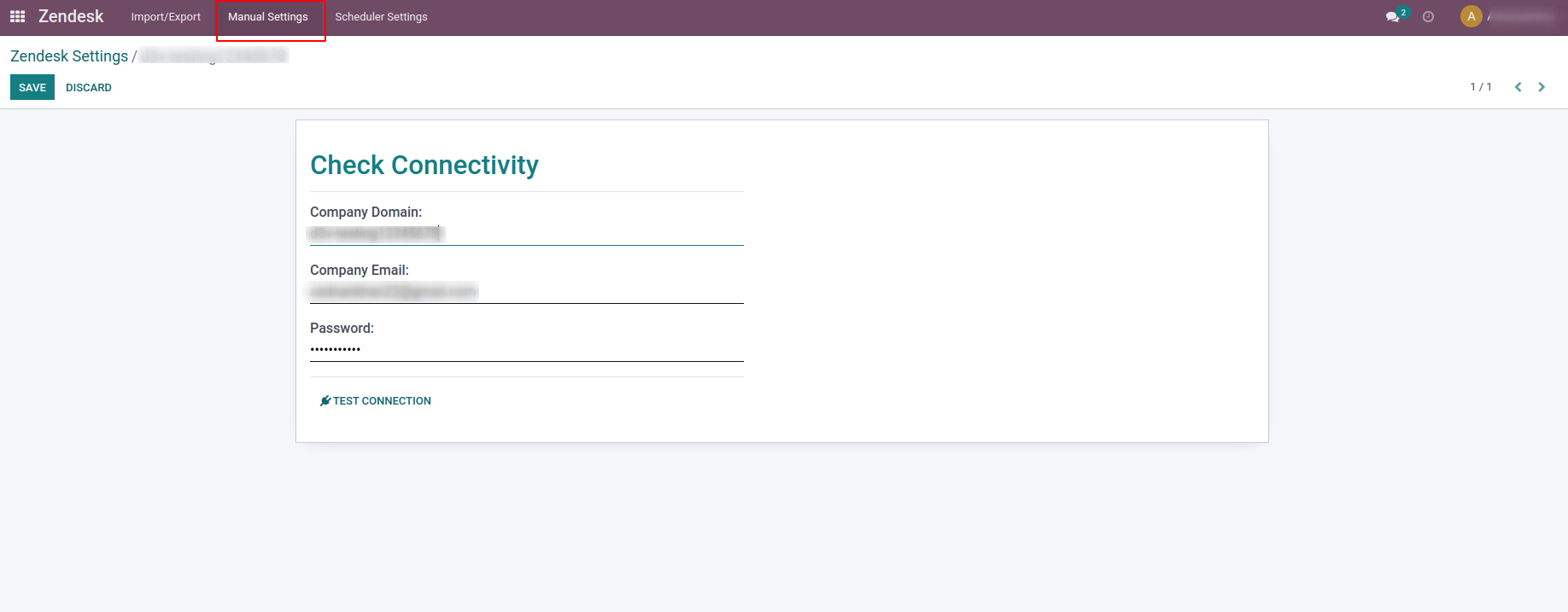Click Test Connection button
Image resolution: width=1568 pixels, height=612 pixels.
pos(376,400)
